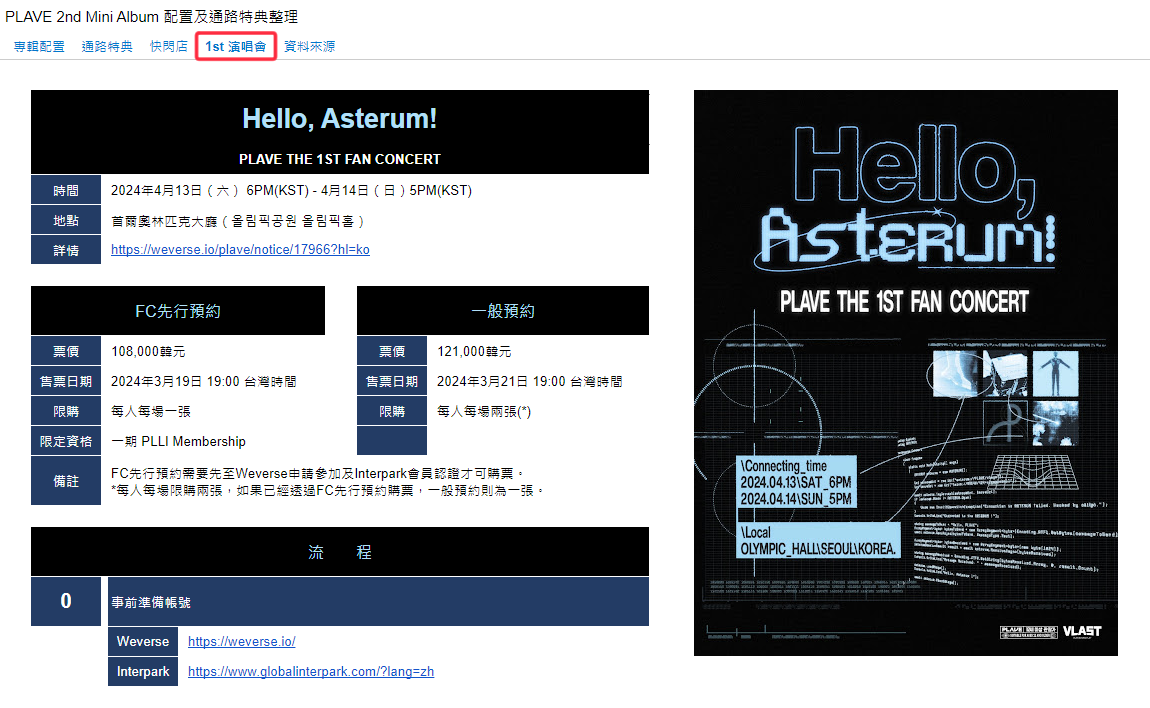Open the 資料來源 tab
The height and width of the screenshot is (708, 1150).
pos(310,46)
